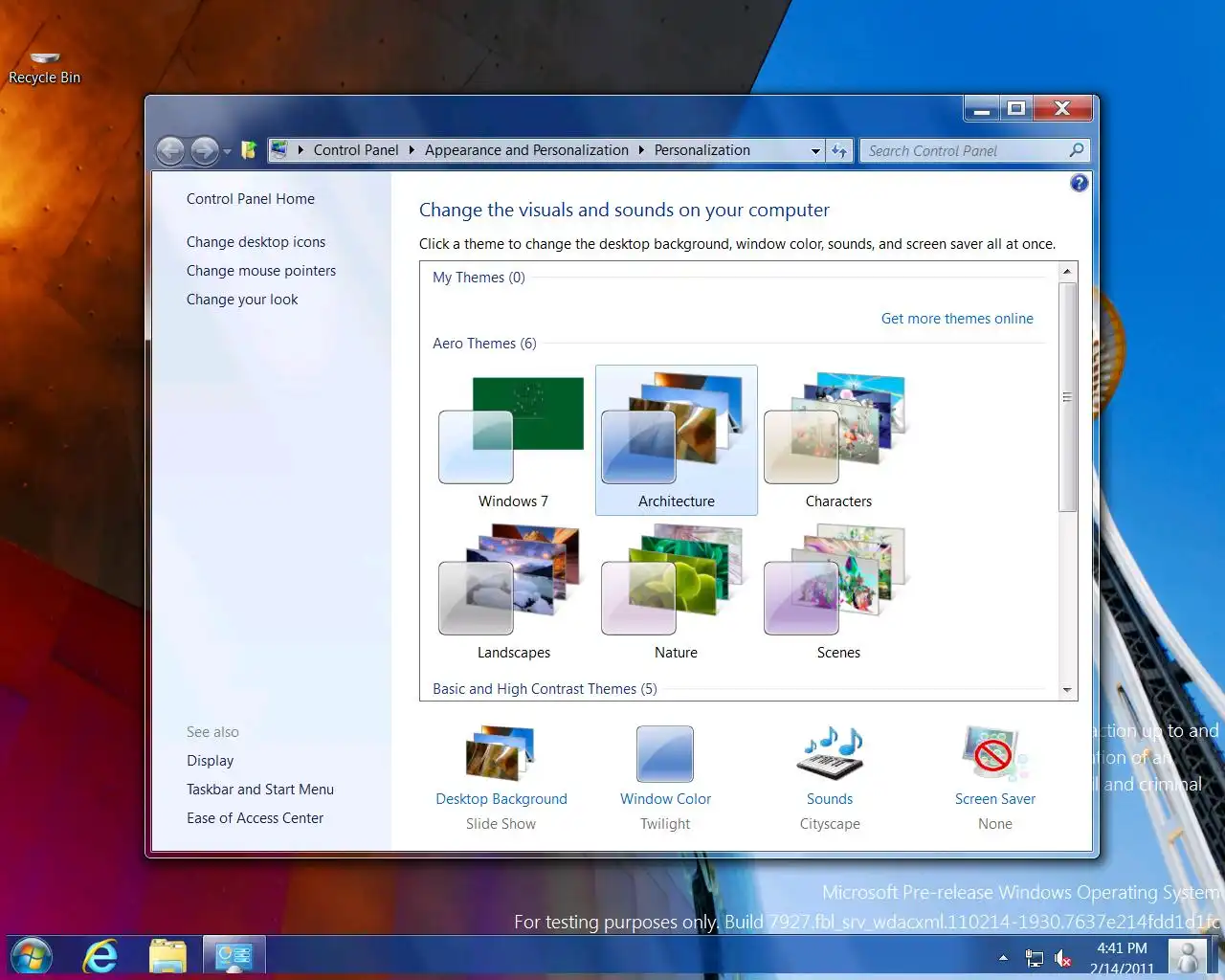Click the theme list scrollbar thumb

click(x=1067, y=397)
